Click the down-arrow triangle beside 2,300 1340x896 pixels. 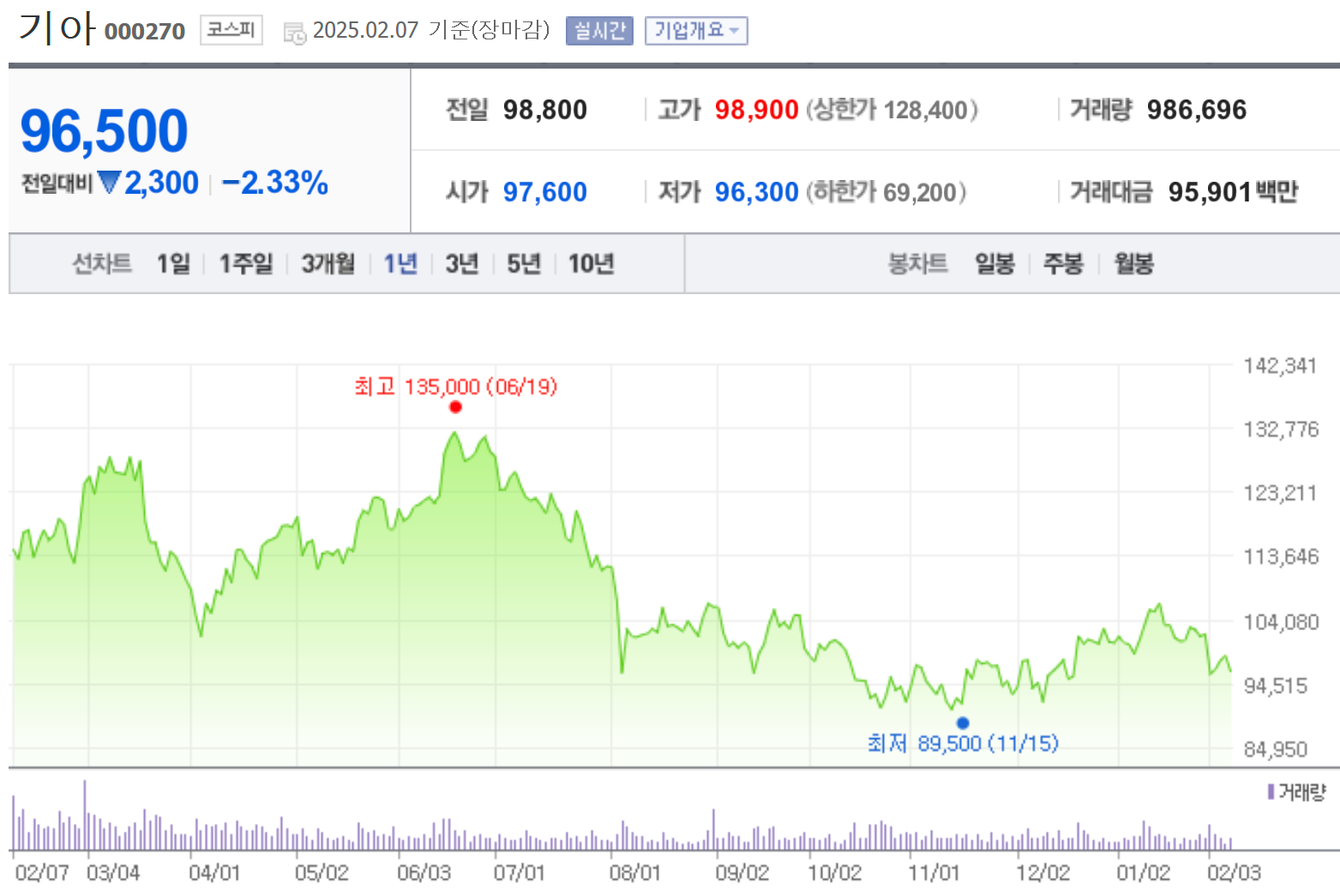109,182
